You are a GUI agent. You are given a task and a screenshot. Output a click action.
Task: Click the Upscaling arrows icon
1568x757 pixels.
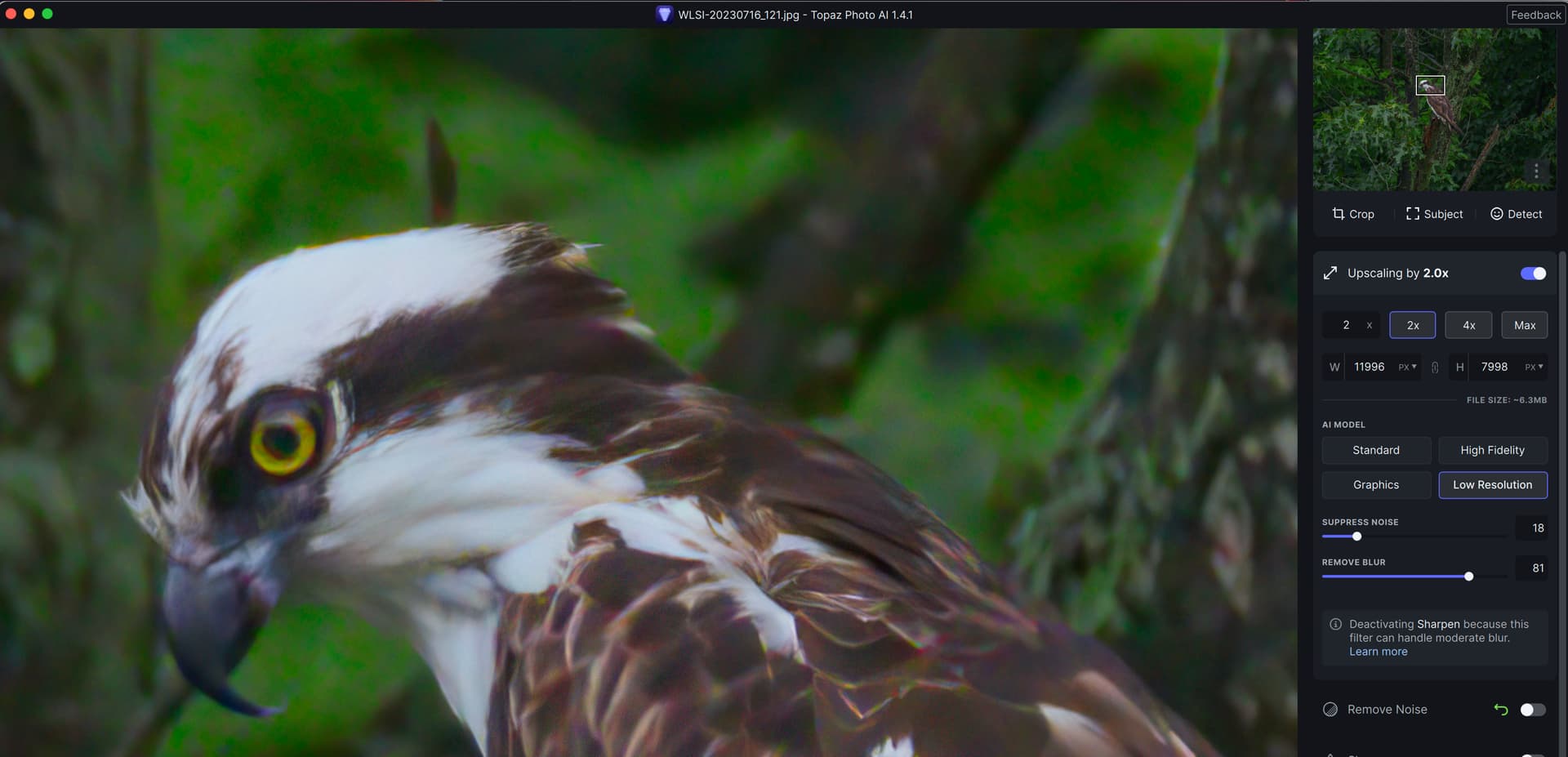pos(1330,273)
